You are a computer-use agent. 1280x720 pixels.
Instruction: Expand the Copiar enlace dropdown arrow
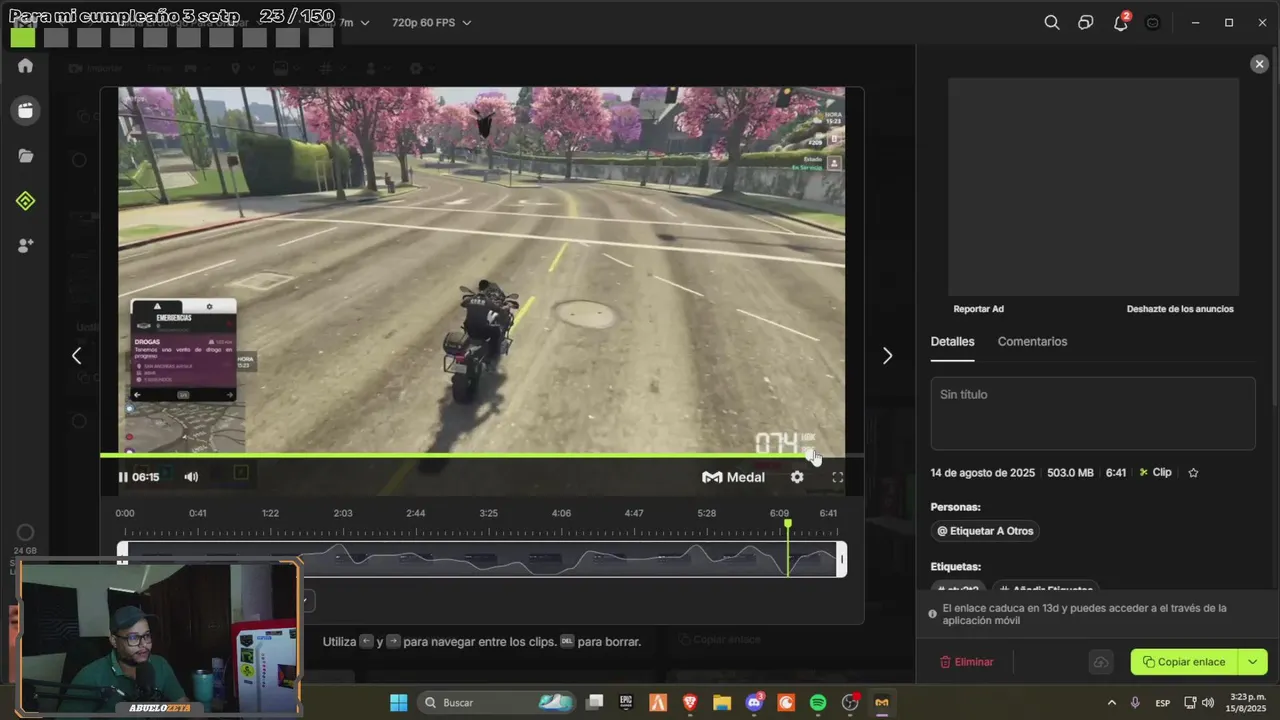coord(1253,662)
